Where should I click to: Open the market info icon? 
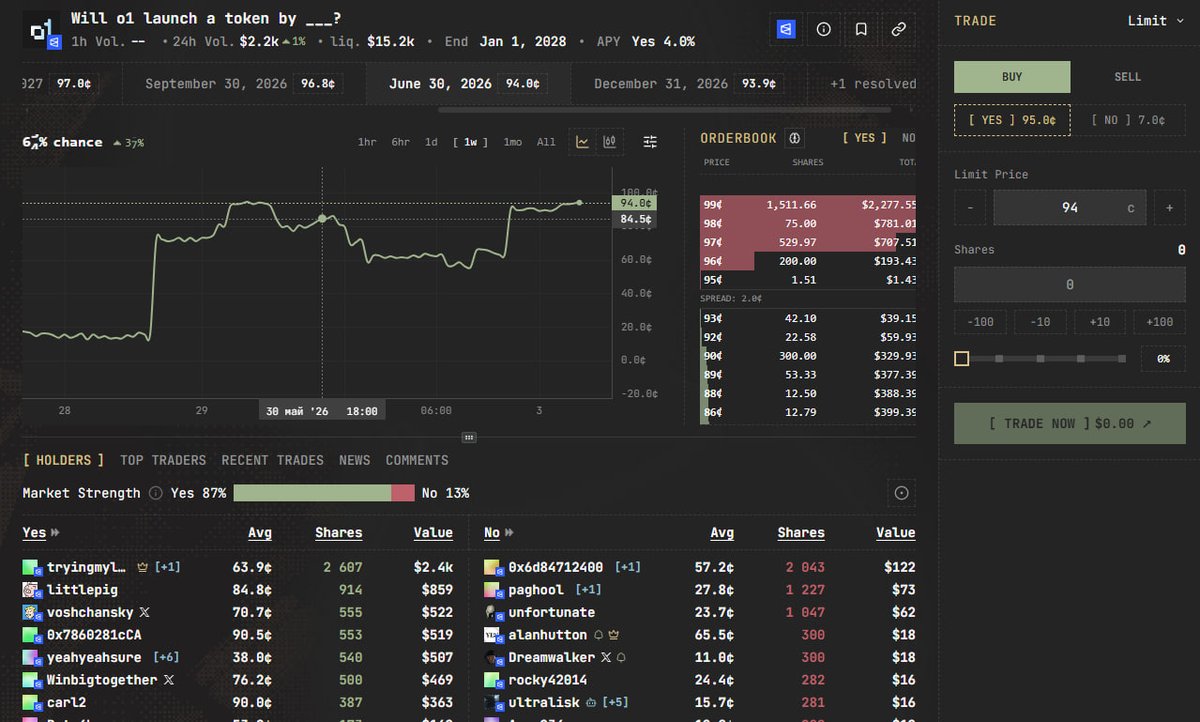[x=824, y=29]
